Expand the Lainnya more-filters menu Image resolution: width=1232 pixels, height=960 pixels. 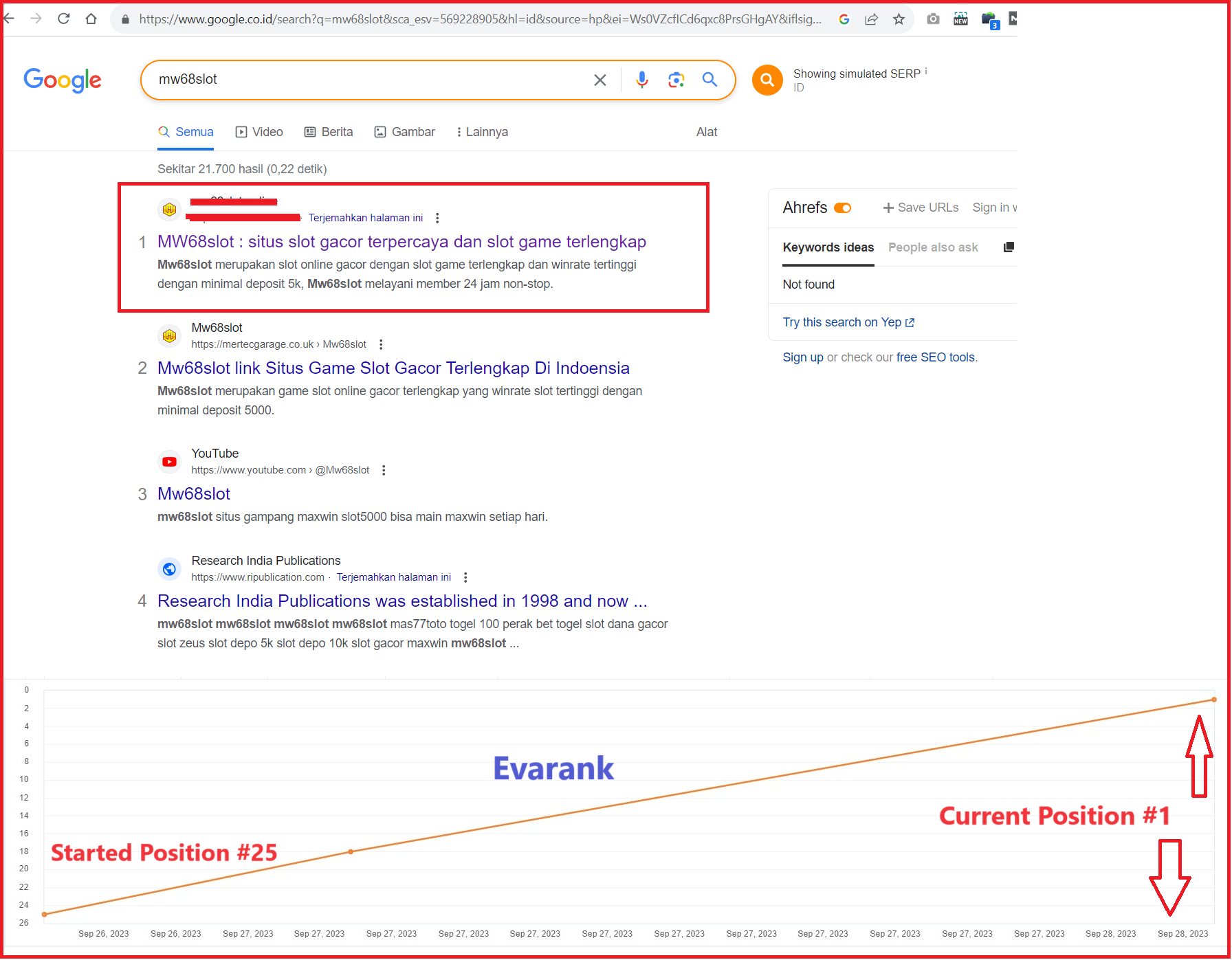(x=482, y=132)
